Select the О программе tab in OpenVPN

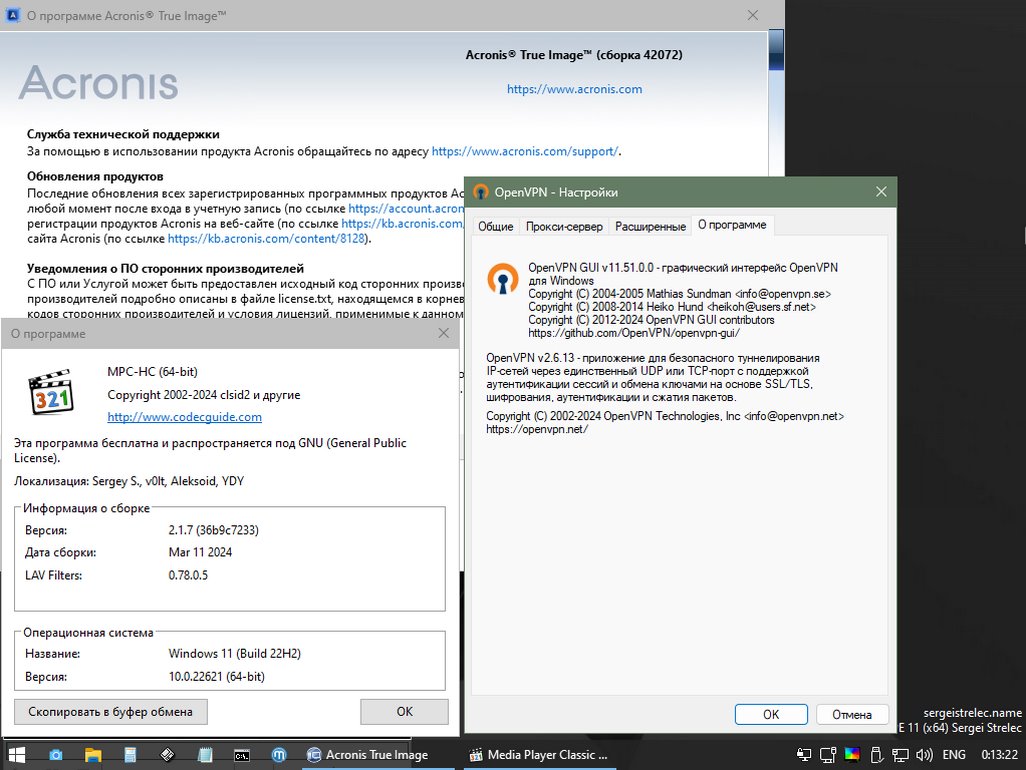click(732, 225)
